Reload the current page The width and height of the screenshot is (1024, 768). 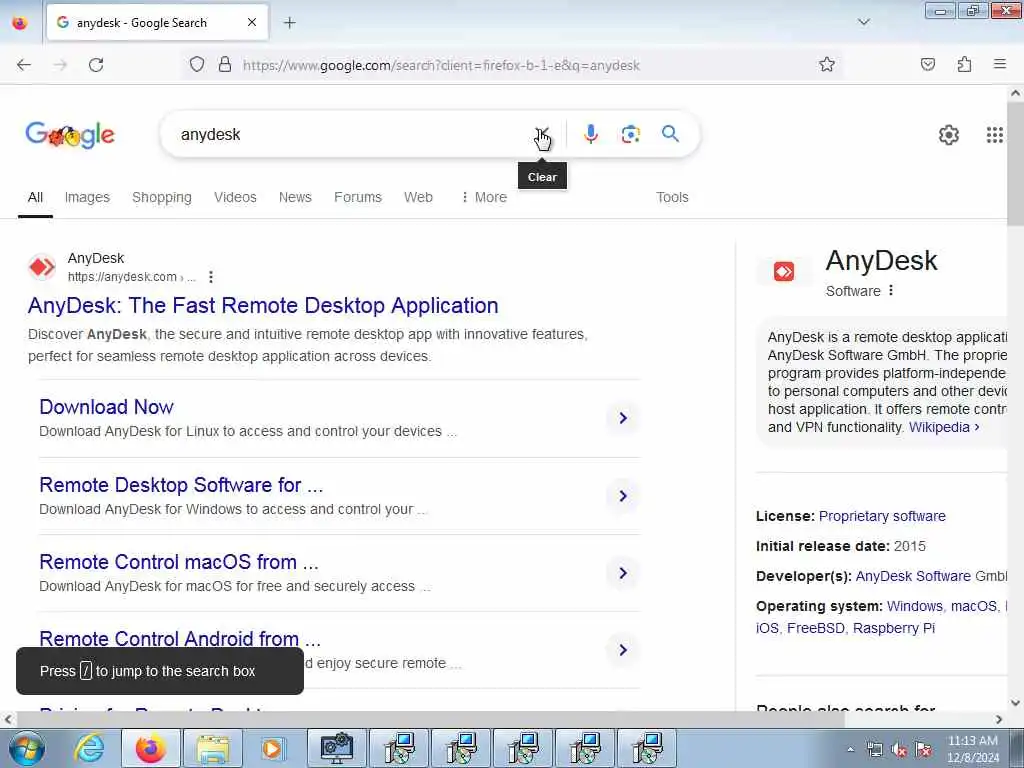coord(96,65)
